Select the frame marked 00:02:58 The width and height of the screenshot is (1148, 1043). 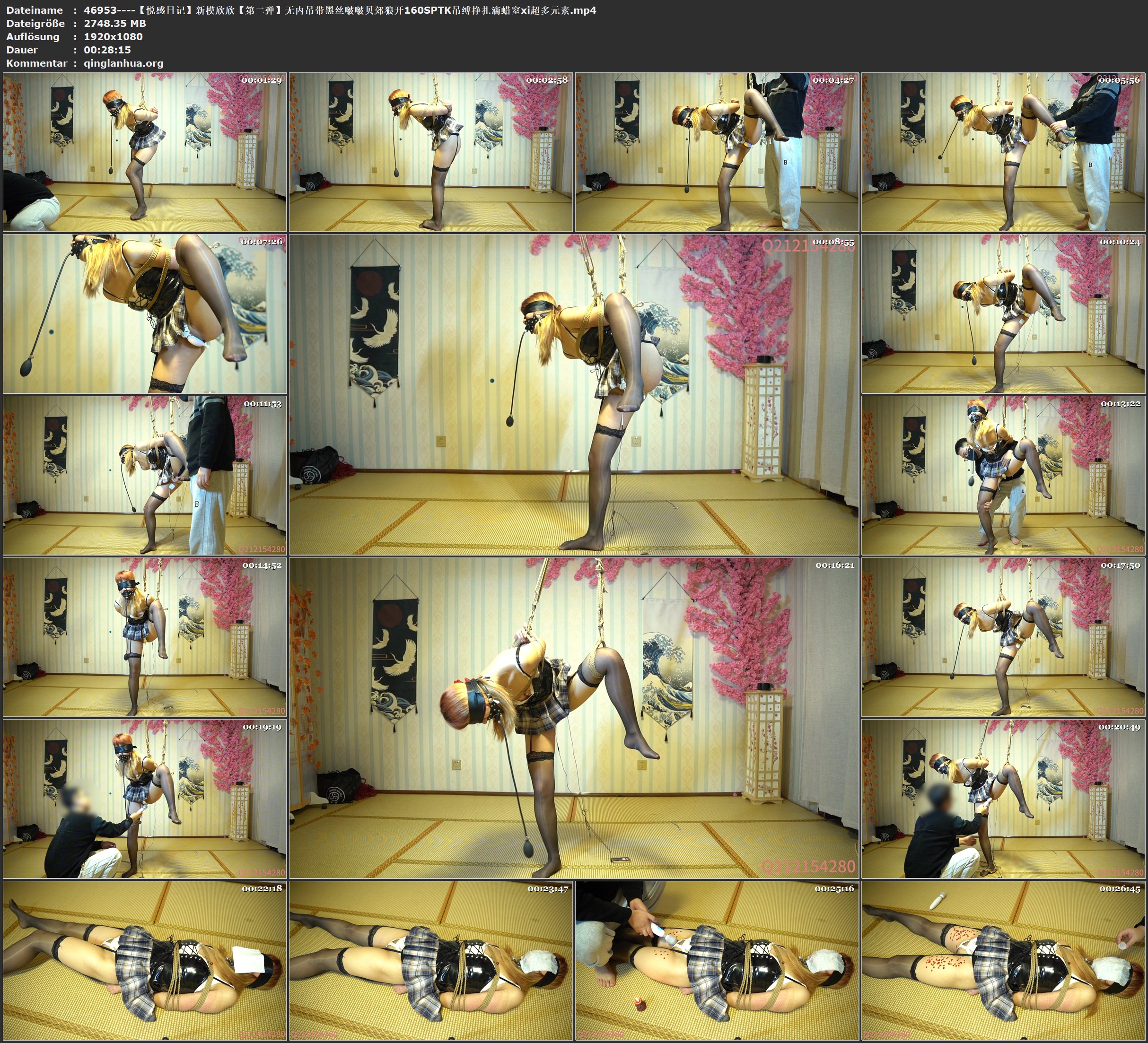coord(431,152)
